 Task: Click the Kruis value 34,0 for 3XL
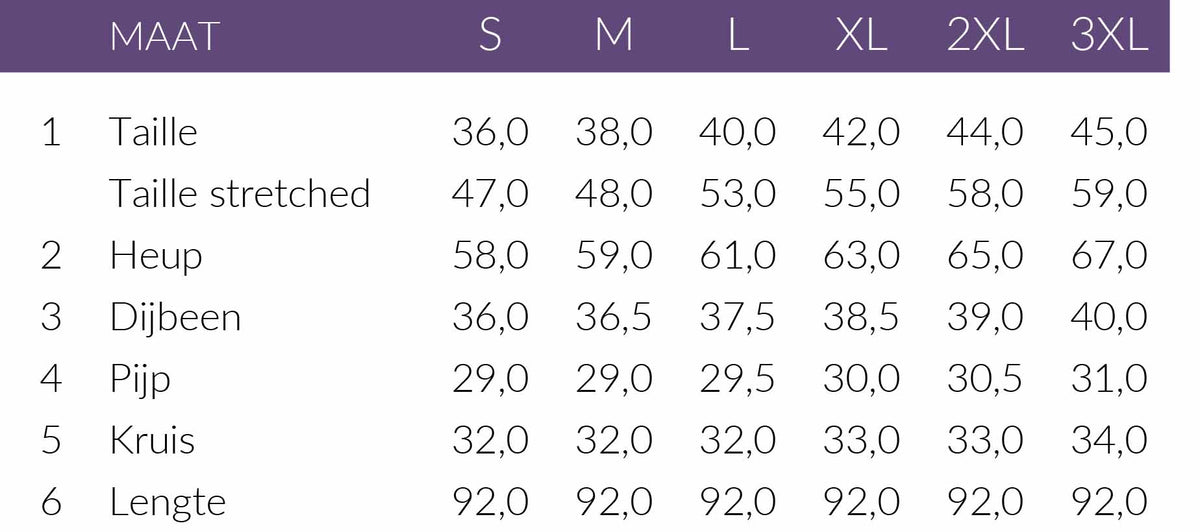click(1109, 440)
